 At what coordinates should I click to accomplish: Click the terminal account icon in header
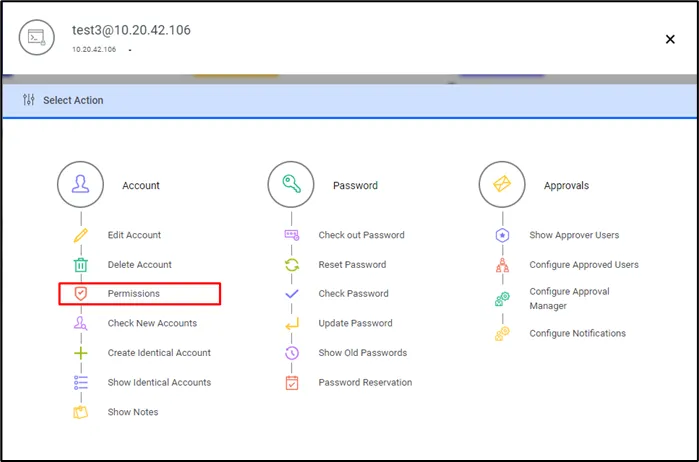point(37,37)
